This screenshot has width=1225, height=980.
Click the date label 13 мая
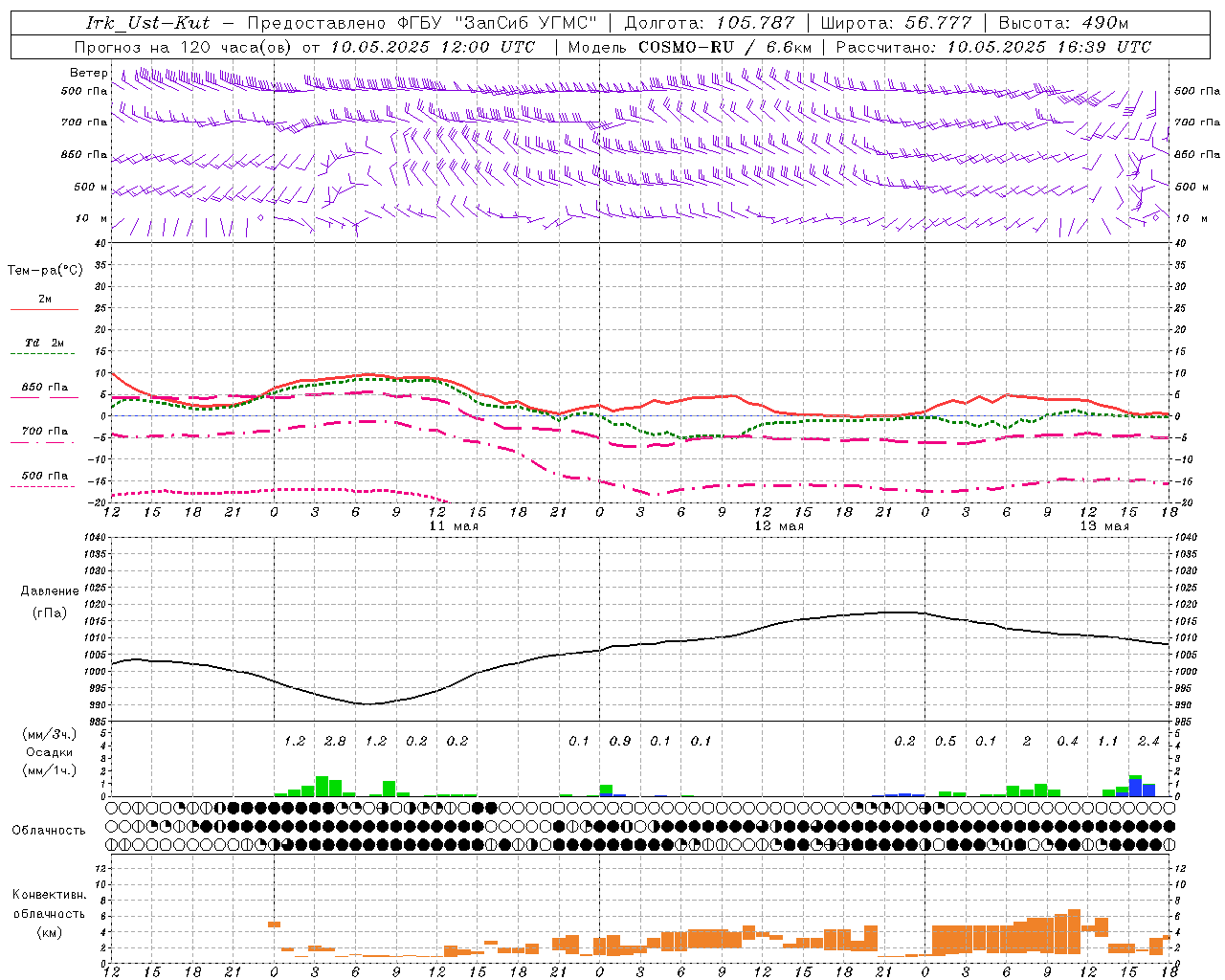(x=1104, y=526)
